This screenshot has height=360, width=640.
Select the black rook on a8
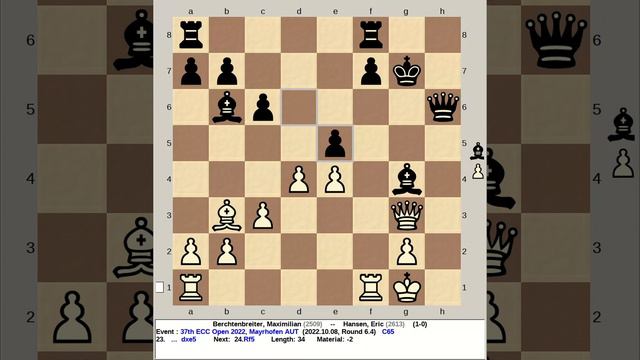tap(191, 35)
